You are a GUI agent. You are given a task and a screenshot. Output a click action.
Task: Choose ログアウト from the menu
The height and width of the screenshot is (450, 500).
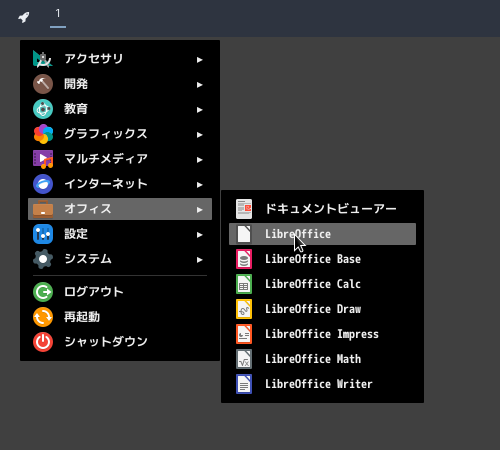pyautogui.click(x=120, y=292)
